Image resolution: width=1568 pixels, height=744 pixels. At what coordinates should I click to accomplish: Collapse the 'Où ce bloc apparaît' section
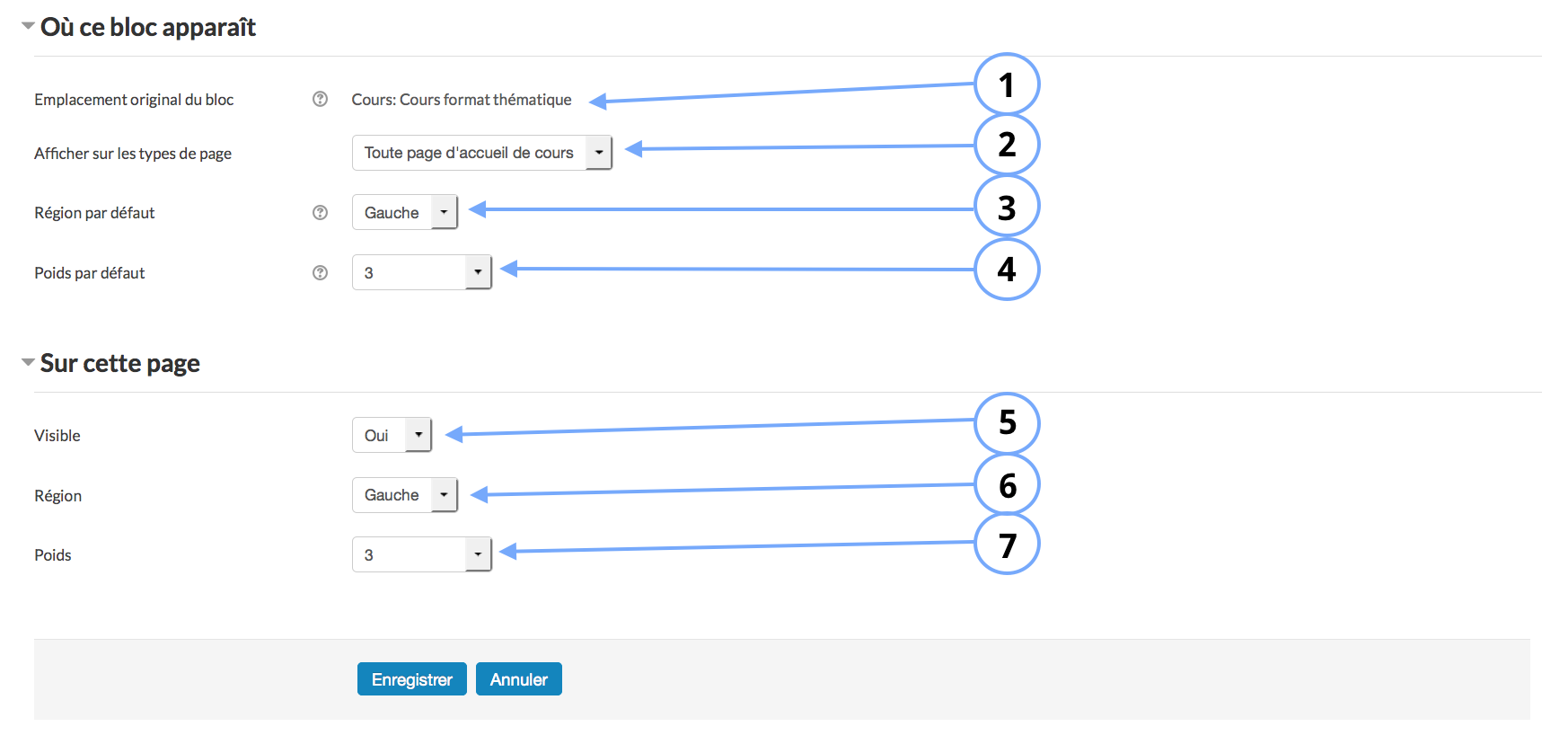28,27
